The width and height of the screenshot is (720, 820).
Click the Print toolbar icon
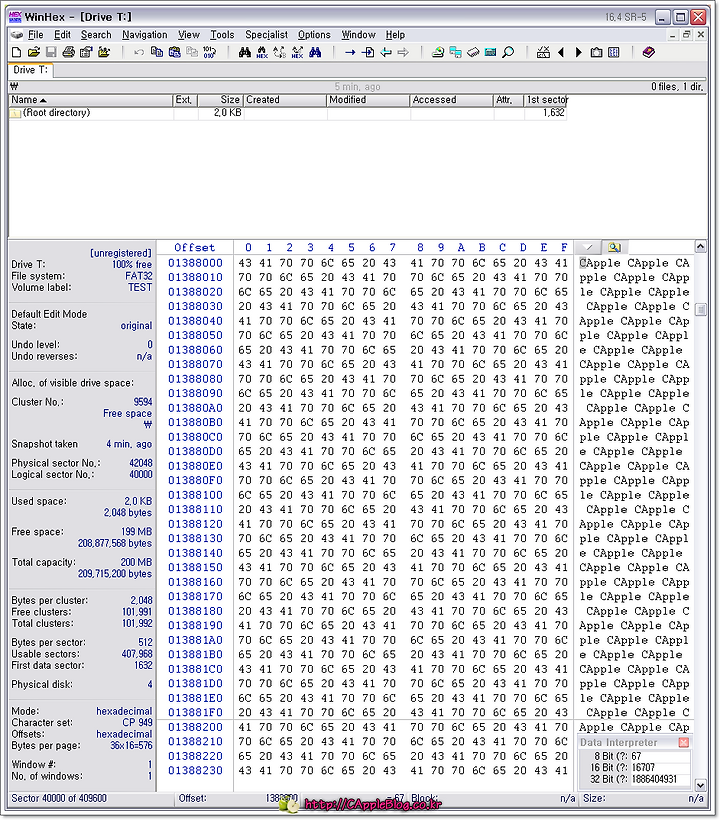(x=68, y=52)
